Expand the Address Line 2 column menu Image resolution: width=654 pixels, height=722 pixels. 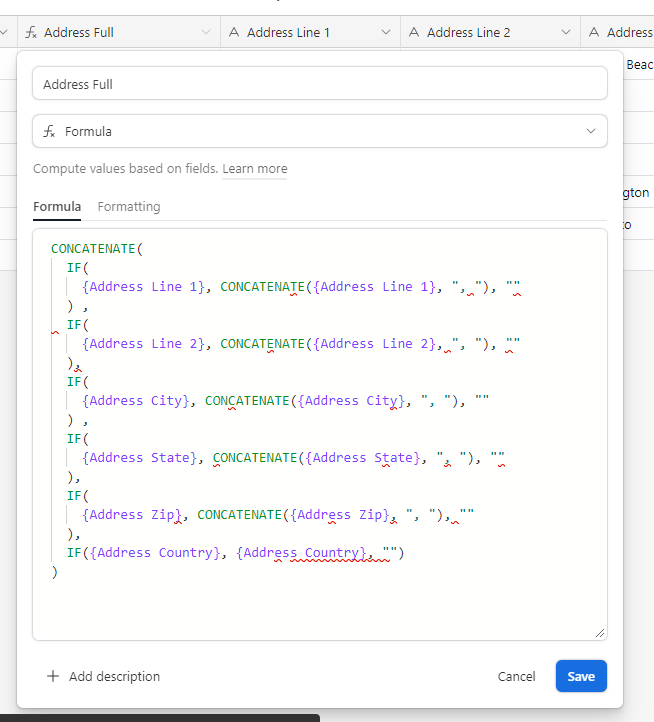point(566,32)
